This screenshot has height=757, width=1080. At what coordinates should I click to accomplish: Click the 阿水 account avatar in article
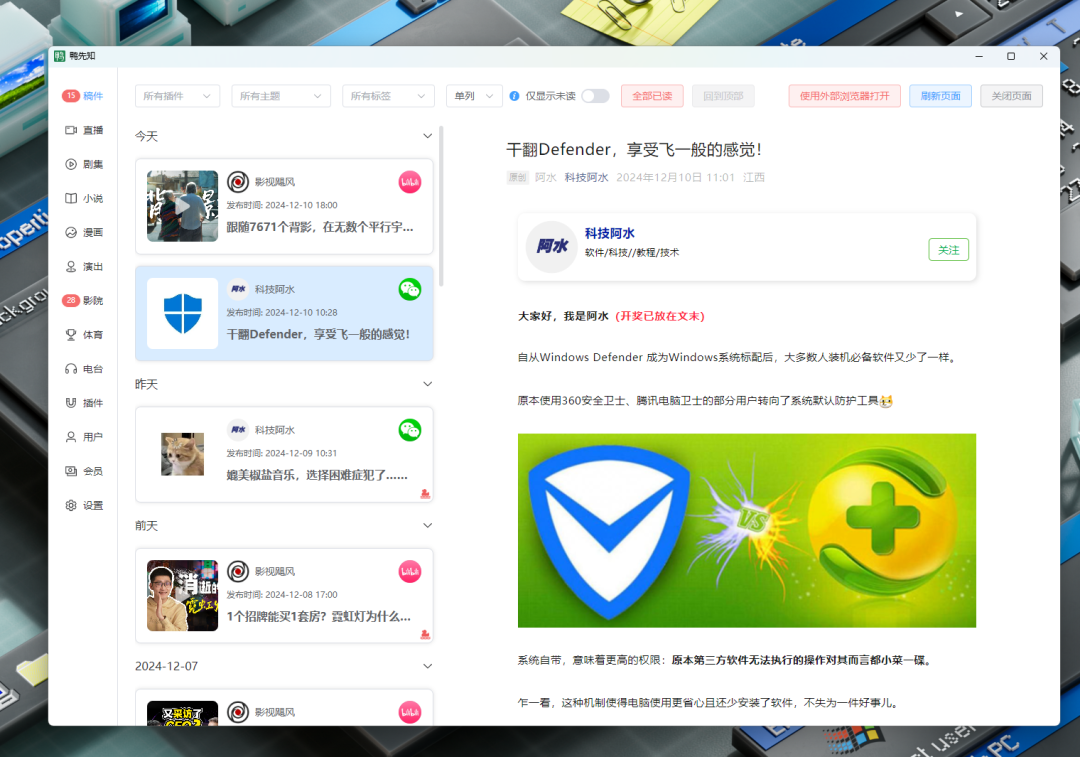[552, 247]
